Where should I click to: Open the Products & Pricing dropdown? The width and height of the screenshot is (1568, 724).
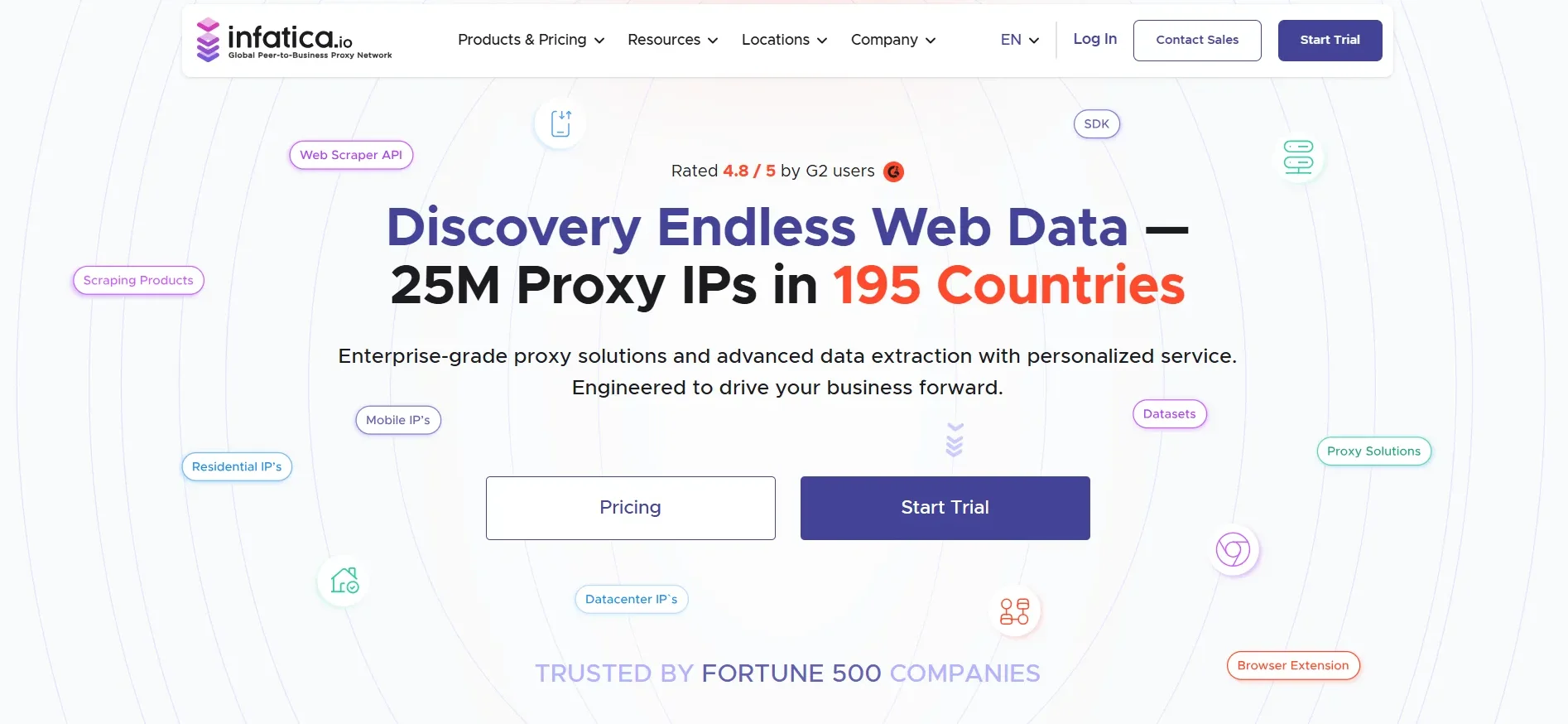531,40
